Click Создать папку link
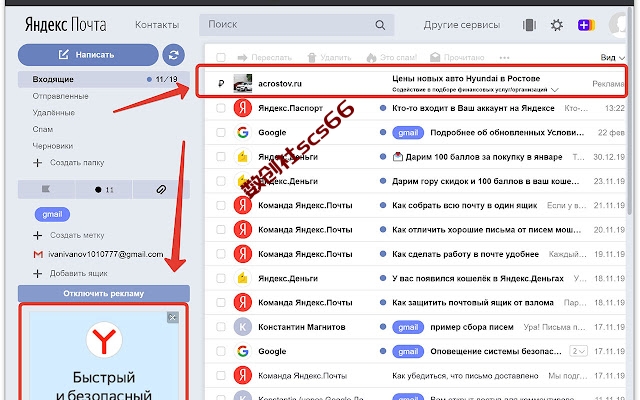The height and width of the screenshot is (400, 640). pyautogui.click(x=69, y=162)
